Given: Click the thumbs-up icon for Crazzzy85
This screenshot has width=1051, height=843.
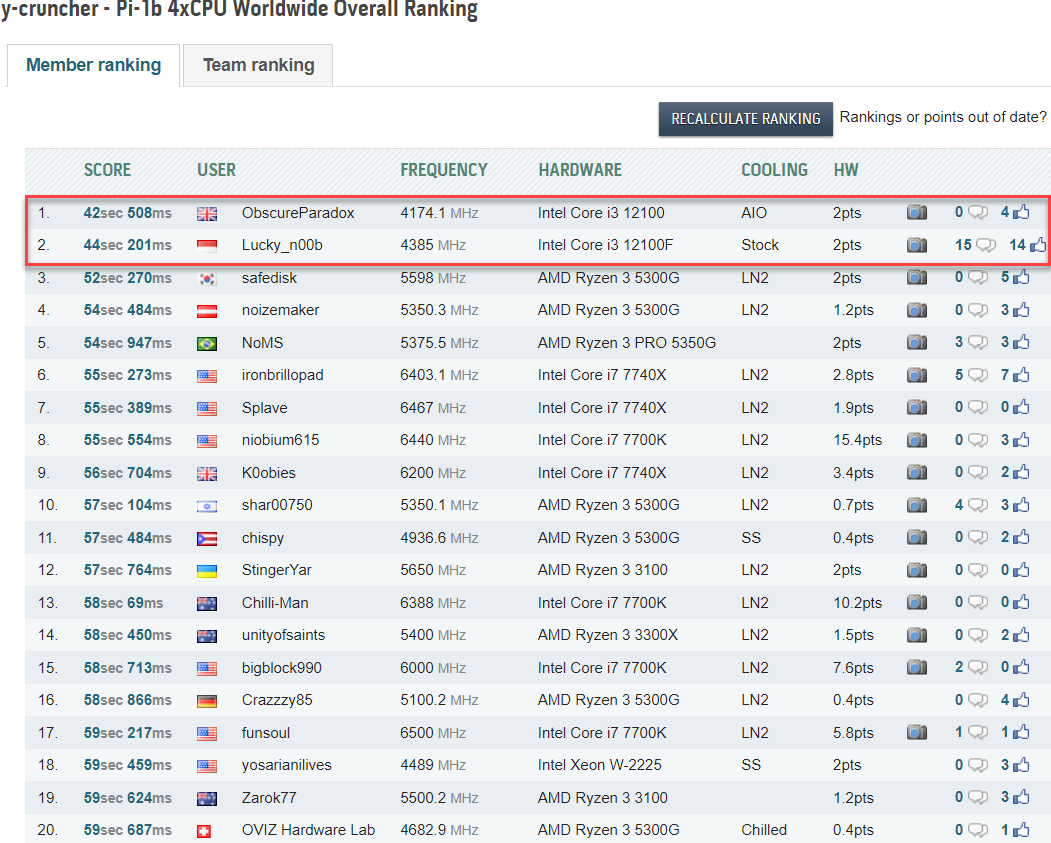Looking at the screenshot, I should click(1021, 700).
